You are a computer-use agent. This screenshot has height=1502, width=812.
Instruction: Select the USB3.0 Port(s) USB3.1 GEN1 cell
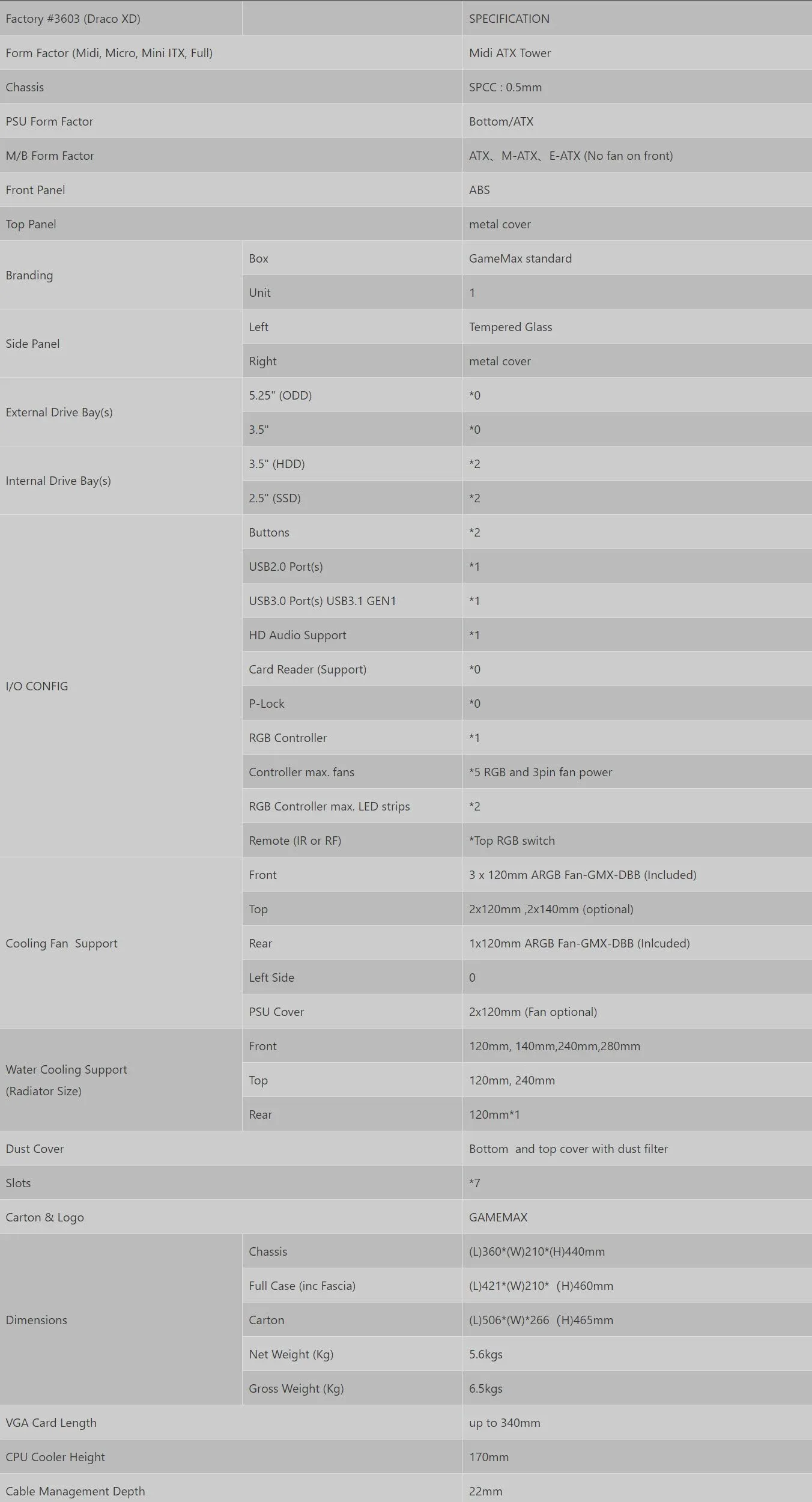(353, 601)
